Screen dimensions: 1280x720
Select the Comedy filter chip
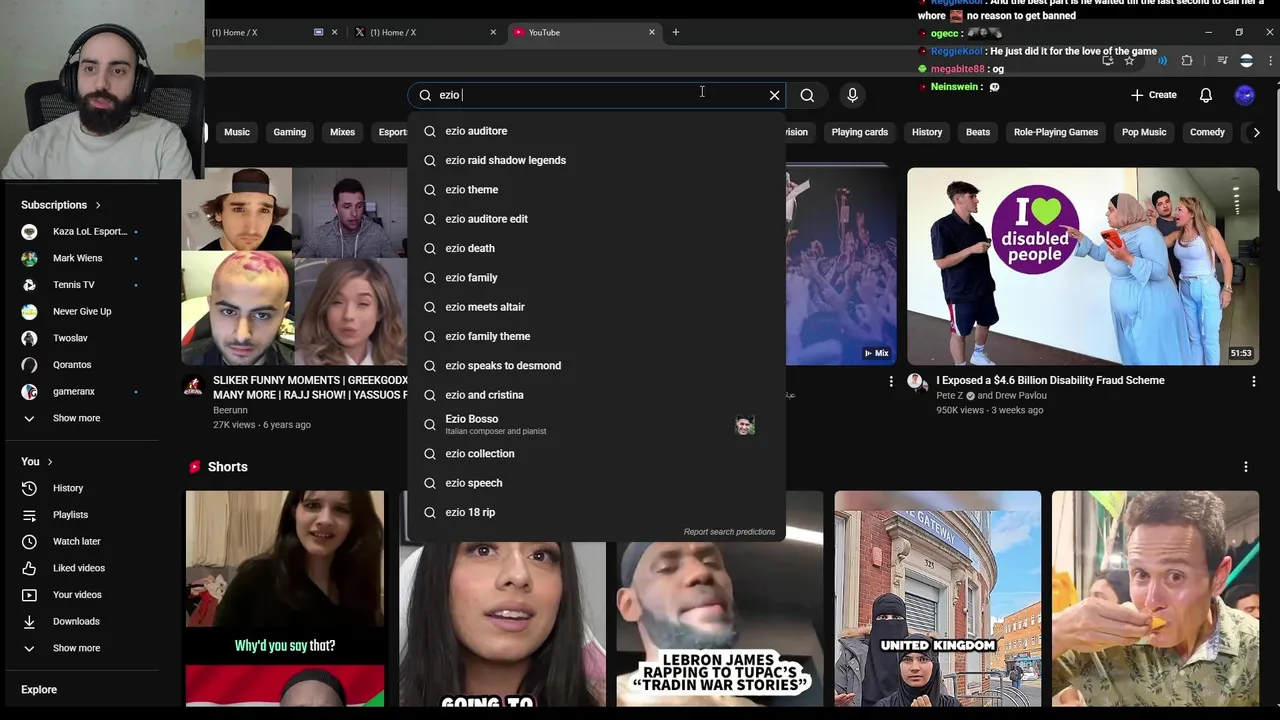click(1207, 132)
